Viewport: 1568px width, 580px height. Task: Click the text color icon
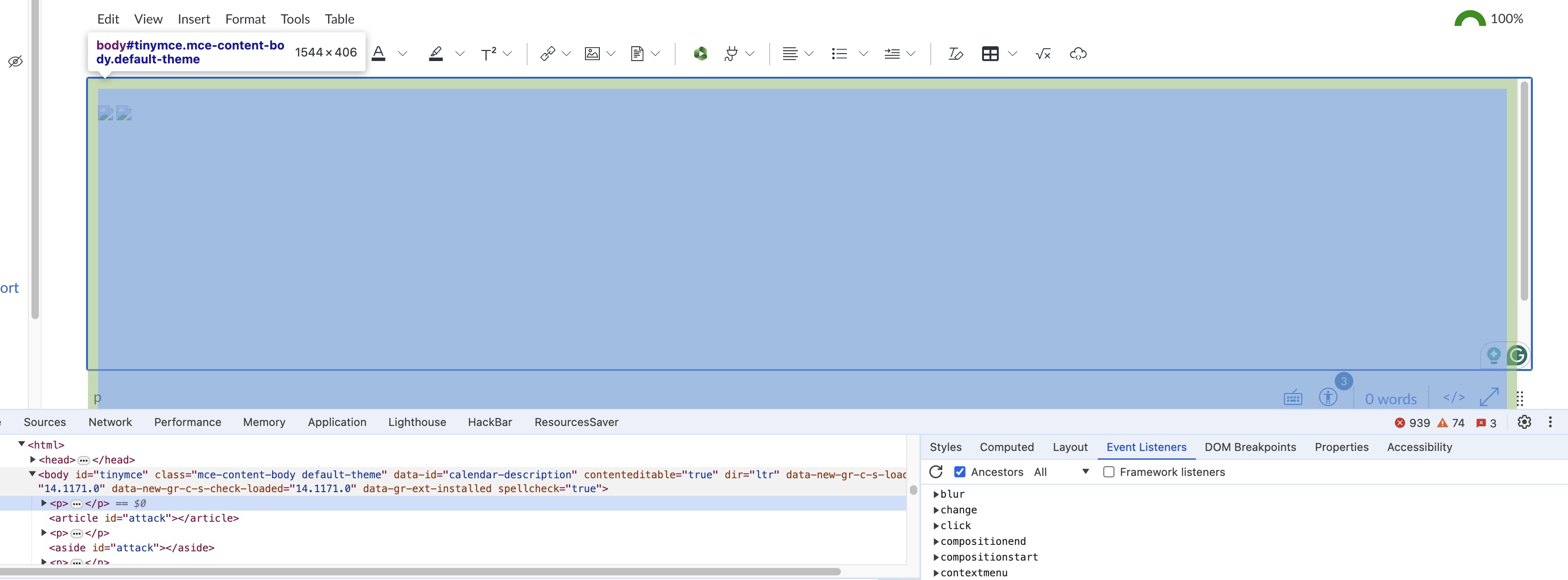point(379,54)
